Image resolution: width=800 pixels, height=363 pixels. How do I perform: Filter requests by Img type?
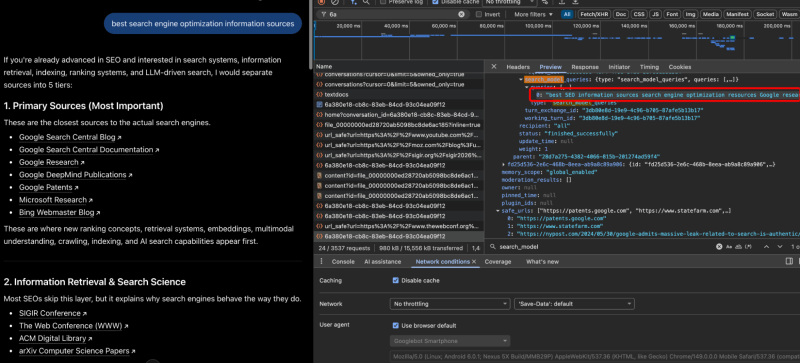(691, 15)
